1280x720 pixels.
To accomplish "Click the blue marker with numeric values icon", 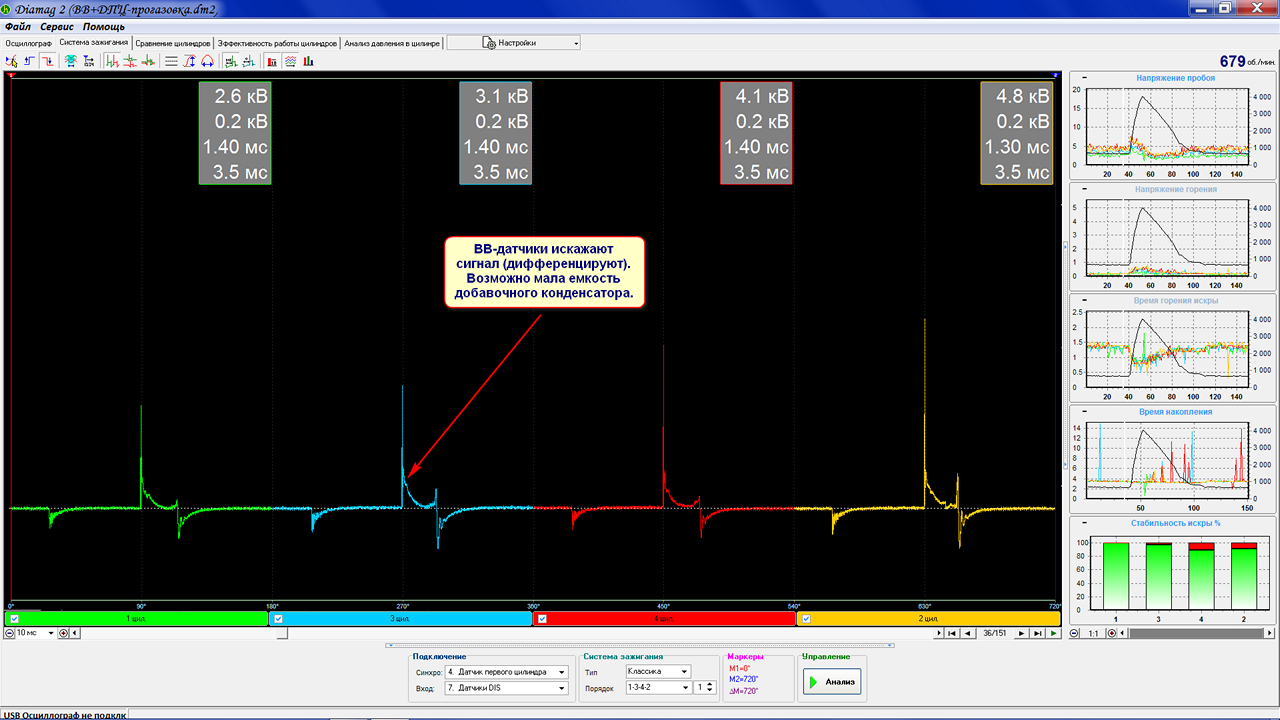I will pos(89,61).
